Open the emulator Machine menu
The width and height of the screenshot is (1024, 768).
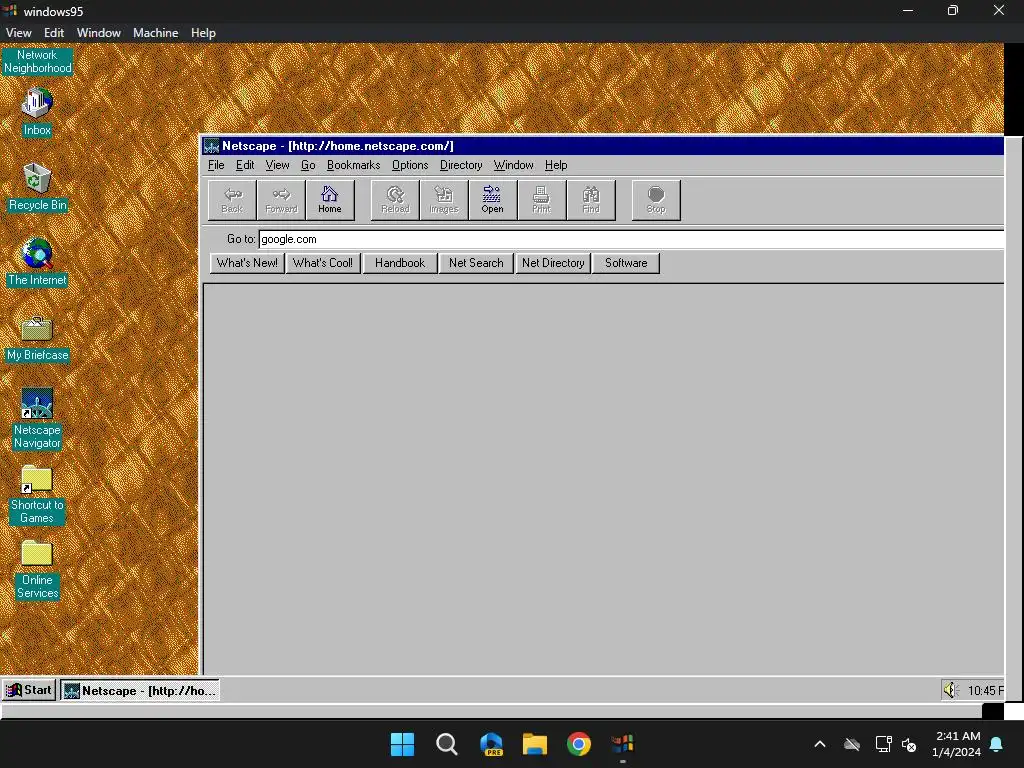tap(155, 33)
